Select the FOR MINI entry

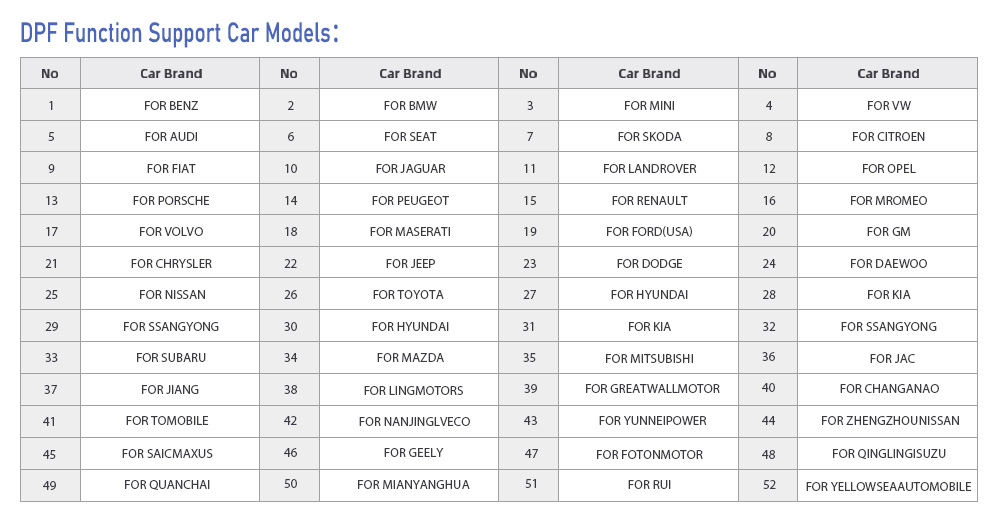coord(649,106)
